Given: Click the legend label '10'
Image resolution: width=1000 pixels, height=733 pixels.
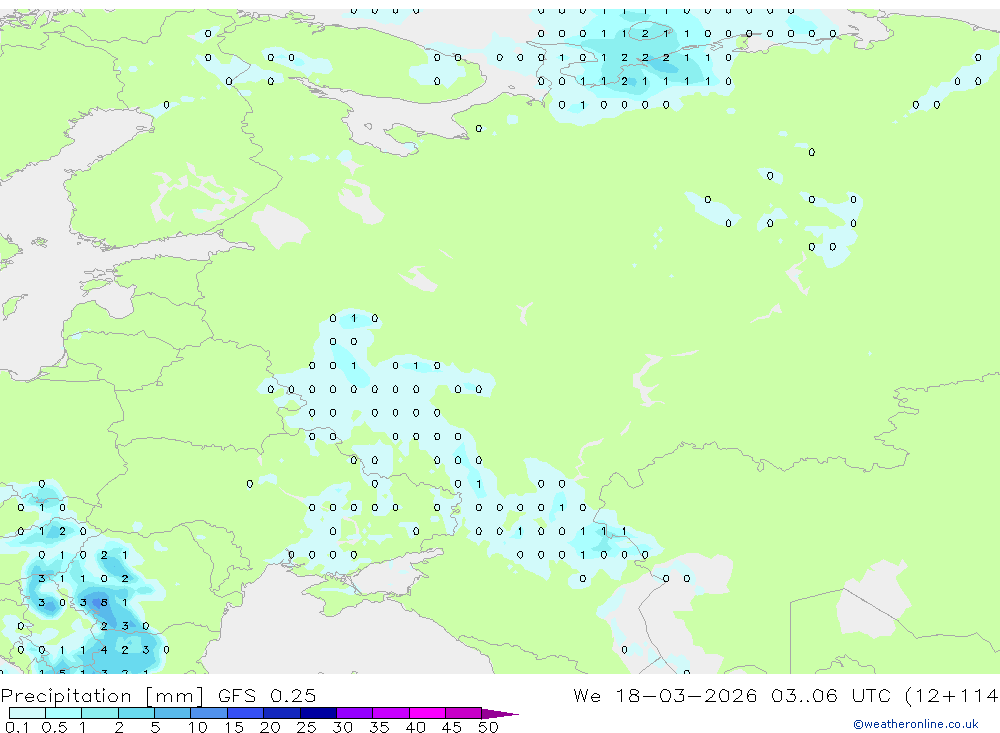Looking at the screenshot, I should (198, 727).
